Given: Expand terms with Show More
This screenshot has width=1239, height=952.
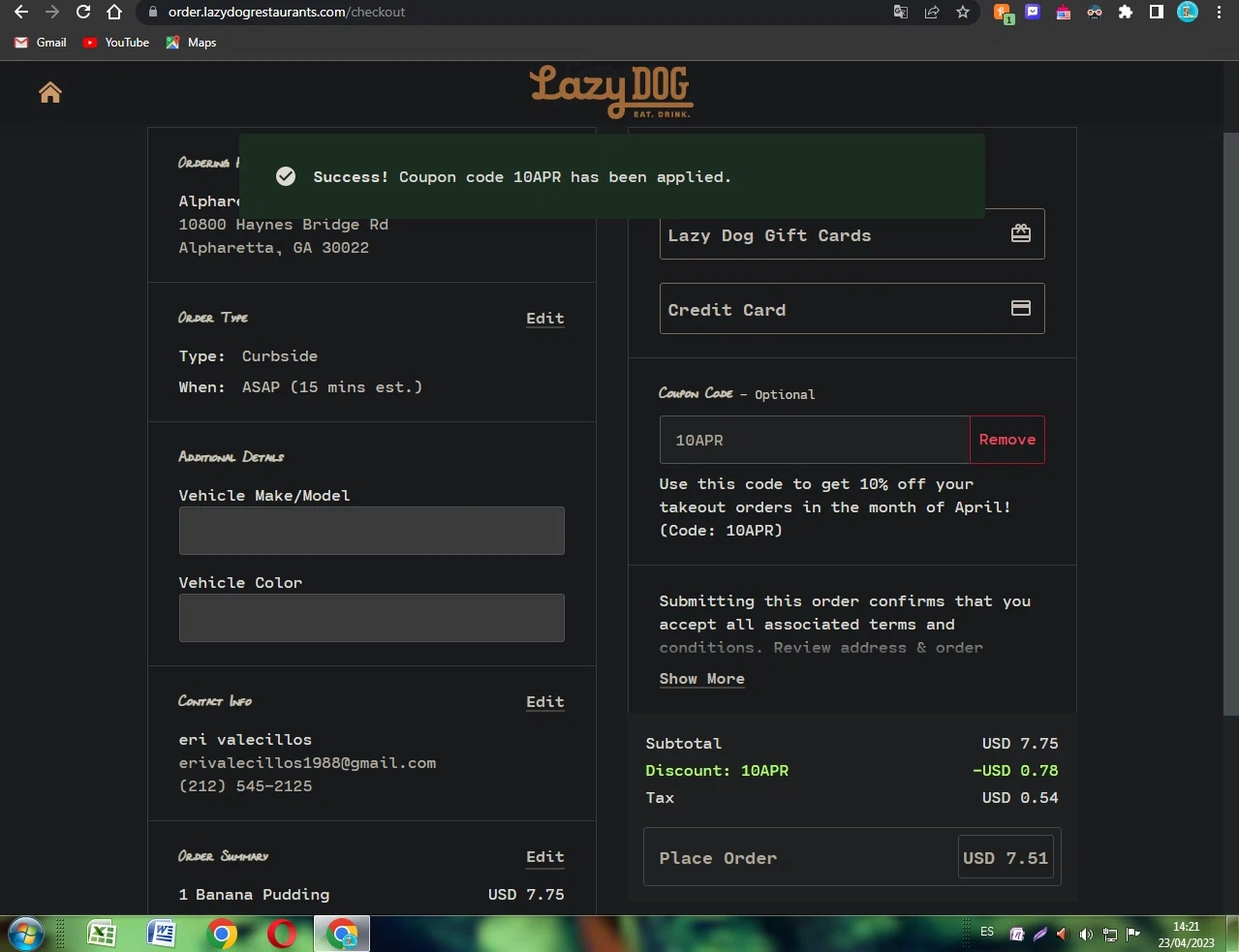Looking at the screenshot, I should pyautogui.click(x=702, y=679).
